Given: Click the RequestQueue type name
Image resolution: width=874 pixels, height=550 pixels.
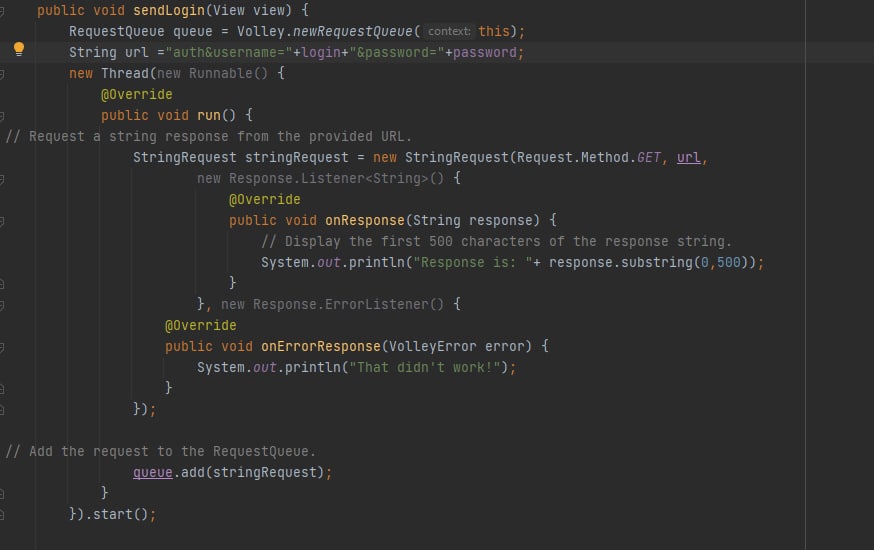Looking at the screenshot, I should click(116, 31).
